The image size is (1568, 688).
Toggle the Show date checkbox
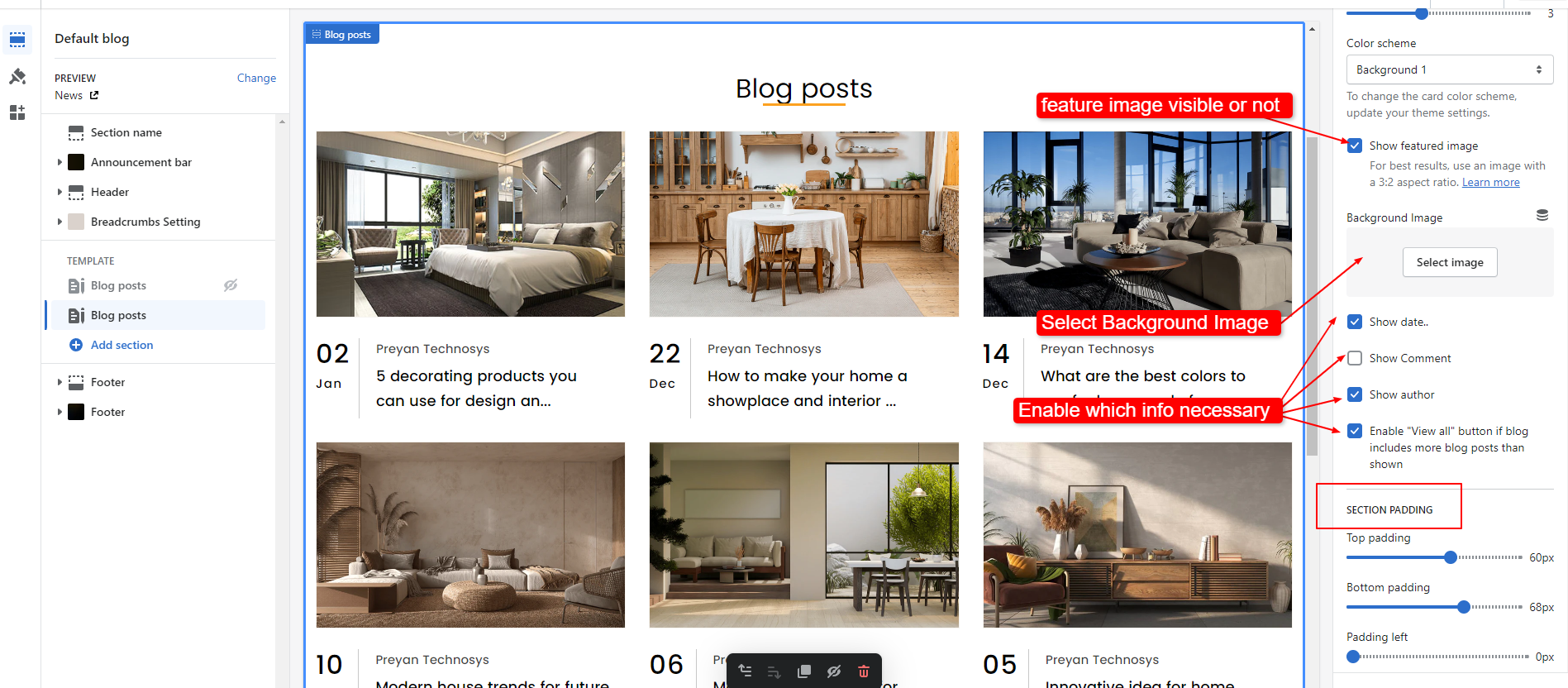coord(1355,322)
